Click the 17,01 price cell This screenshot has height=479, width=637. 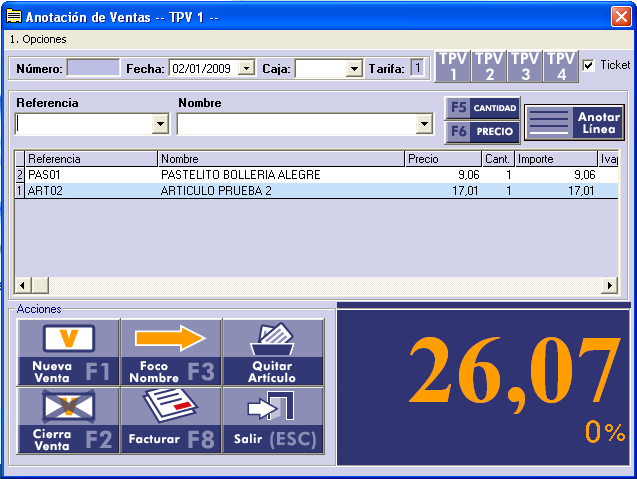click(443, 191)
